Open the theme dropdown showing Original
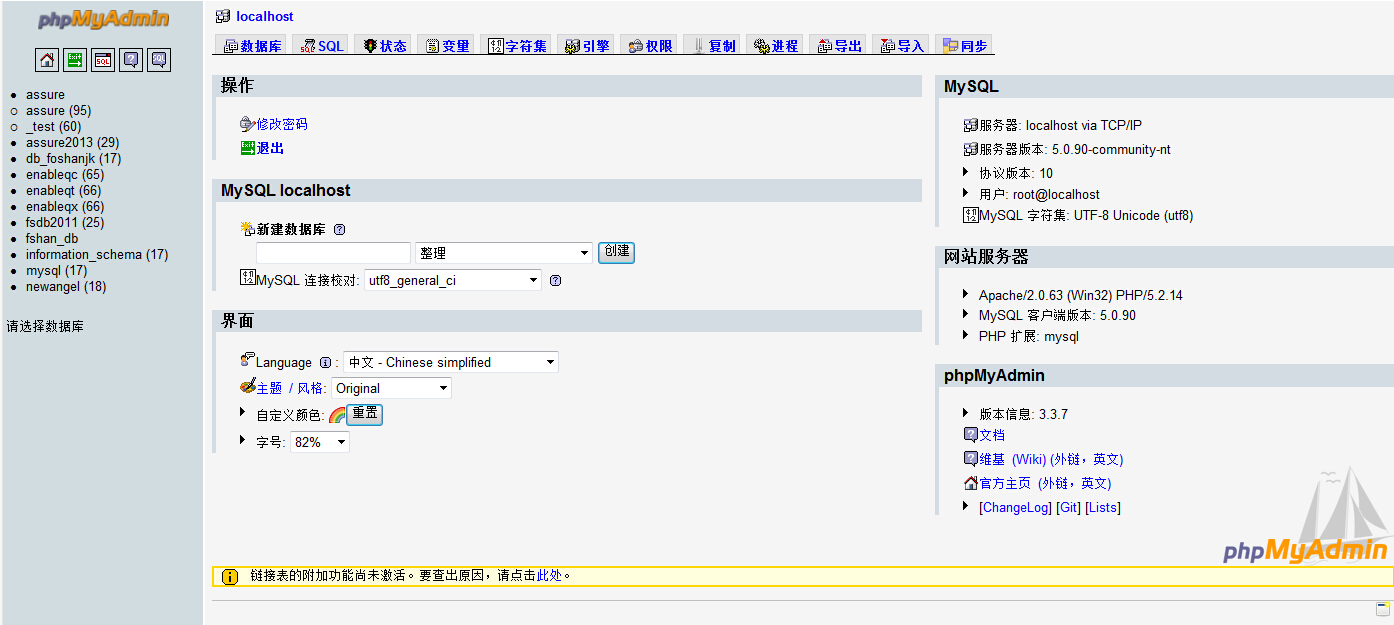Screen dimensions: 1394x625 (x=391, y=389)
